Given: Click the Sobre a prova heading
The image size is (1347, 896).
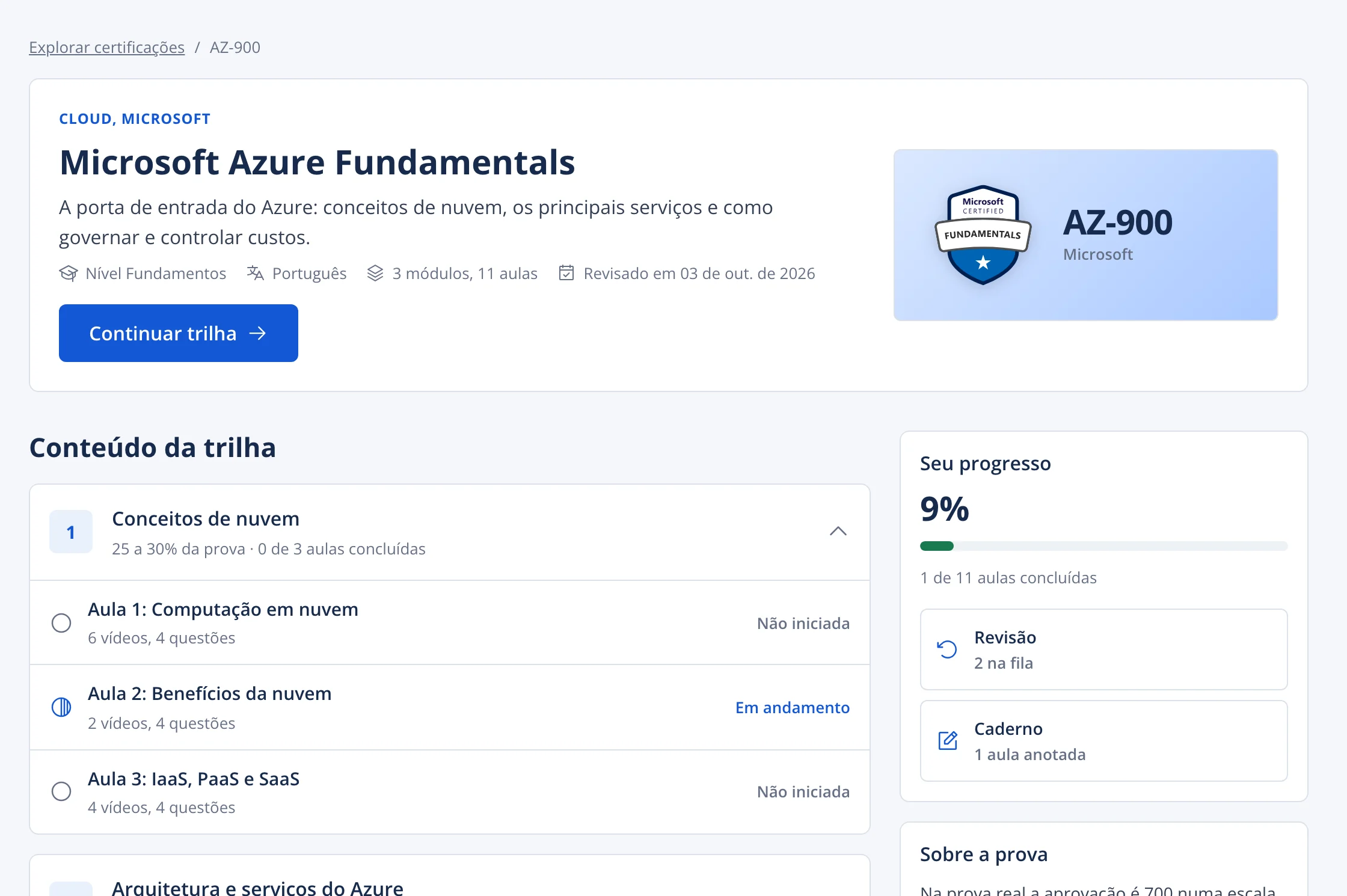Looking at the screenshot, I should [x=984, y=855].
